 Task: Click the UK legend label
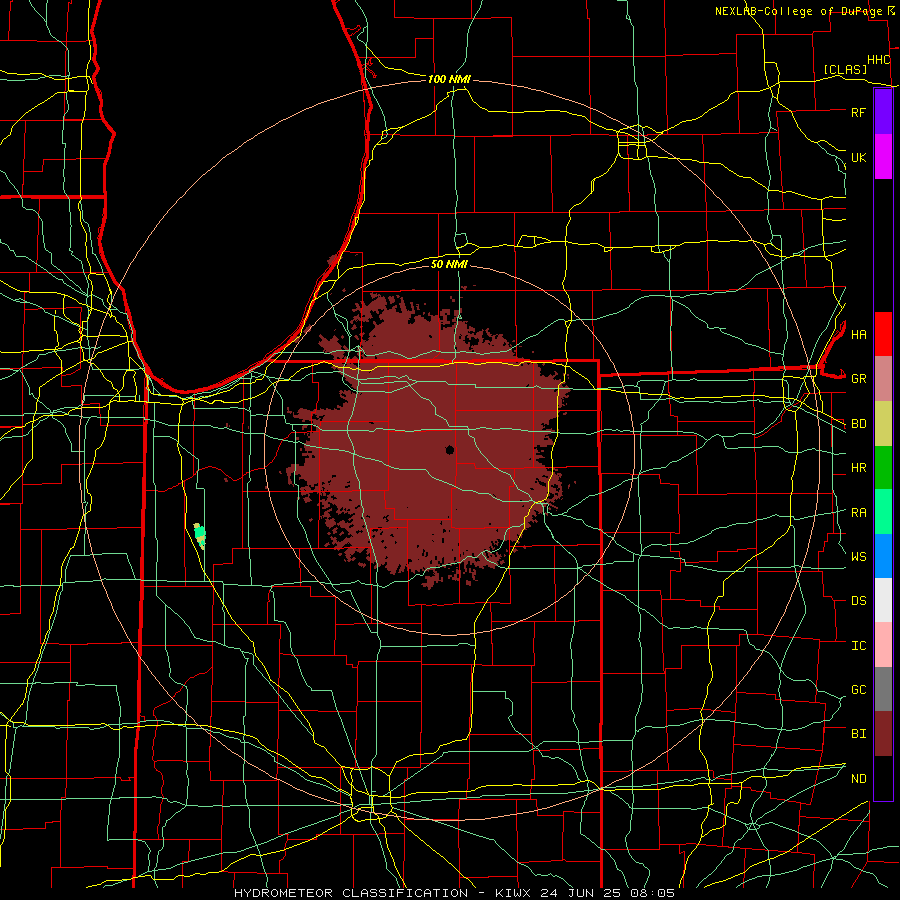click(x=858, y=157)
